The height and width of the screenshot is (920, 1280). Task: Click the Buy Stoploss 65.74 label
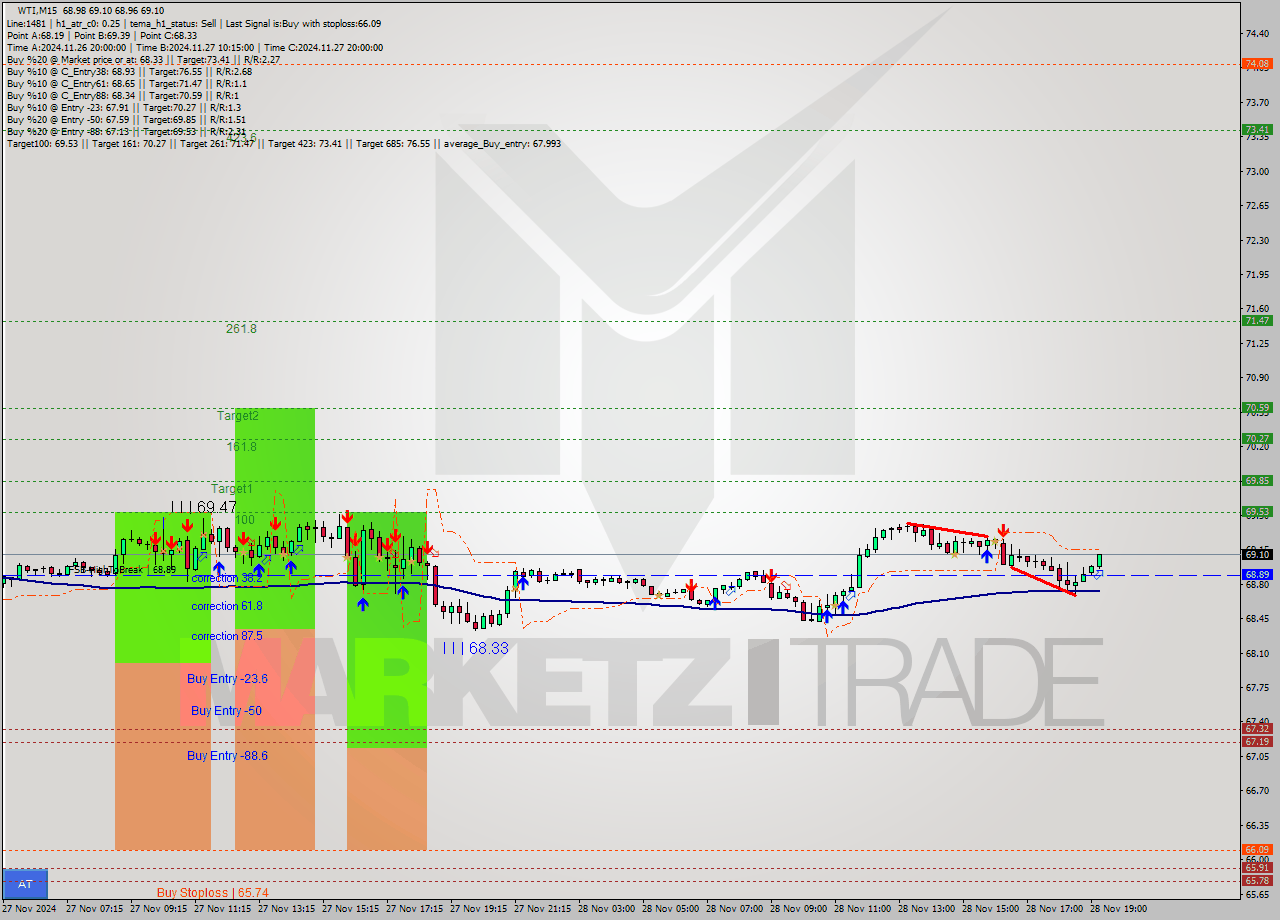[x=213, y=892]
